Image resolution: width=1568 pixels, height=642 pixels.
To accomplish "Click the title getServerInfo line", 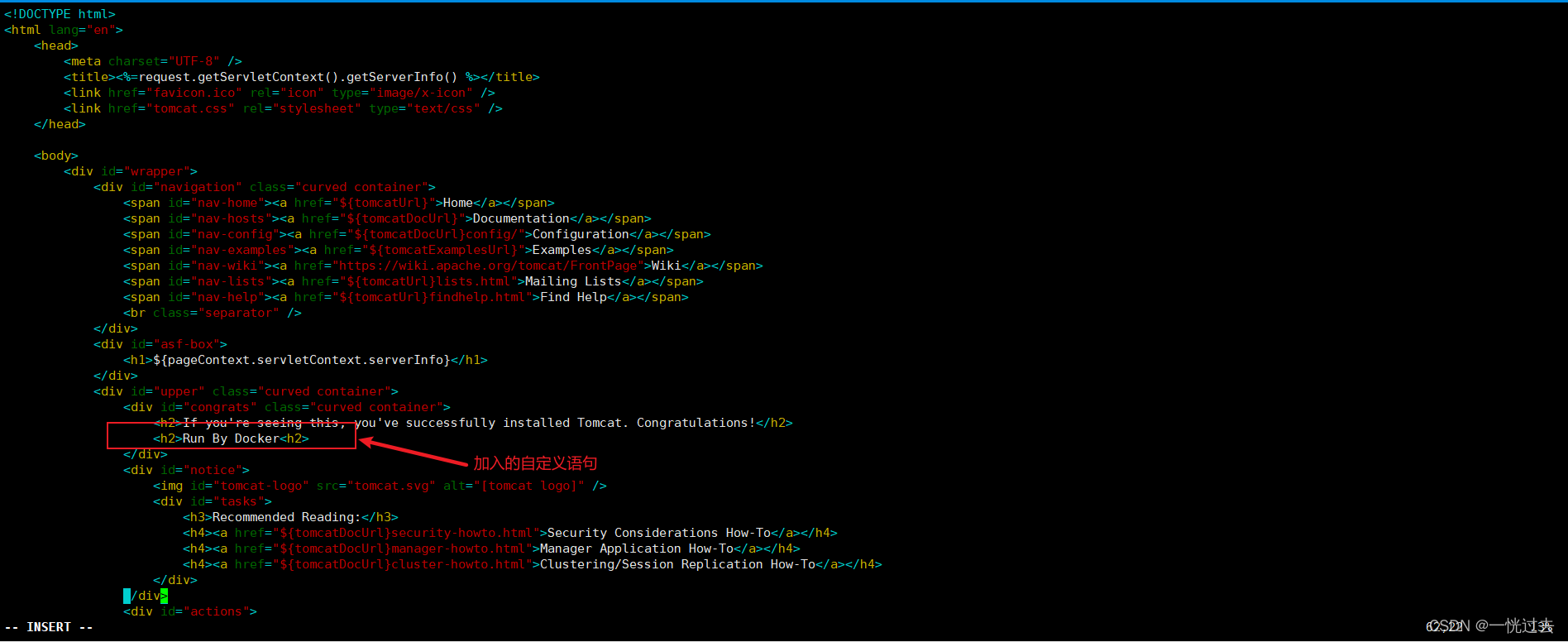I will 302,77.
